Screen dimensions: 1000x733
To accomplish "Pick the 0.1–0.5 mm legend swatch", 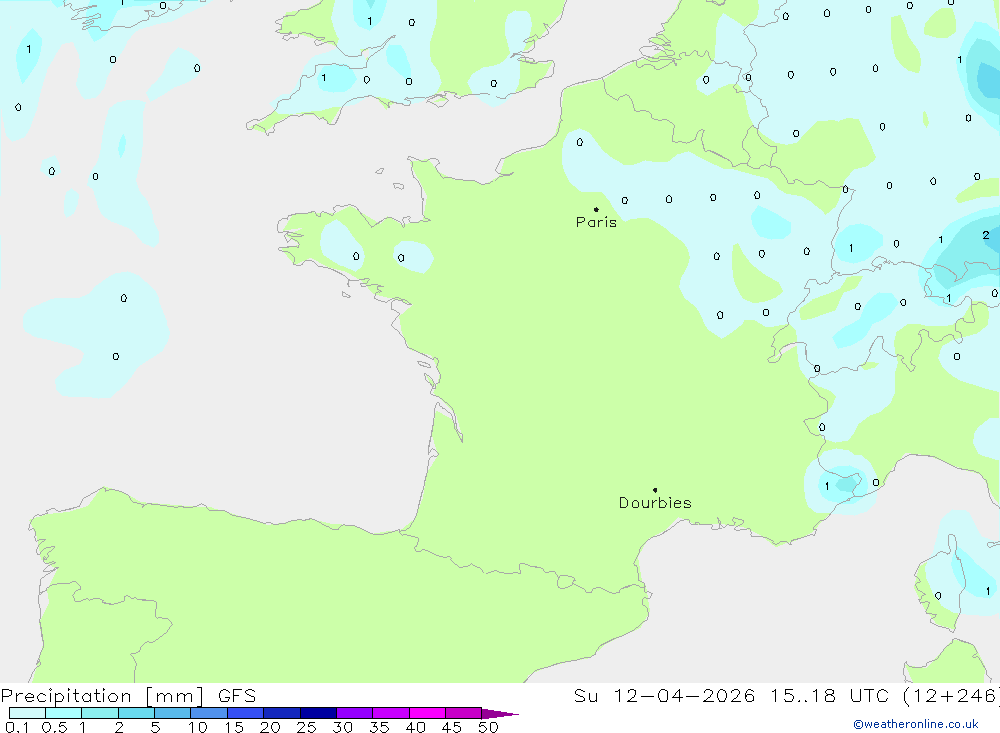I will 27,713.
